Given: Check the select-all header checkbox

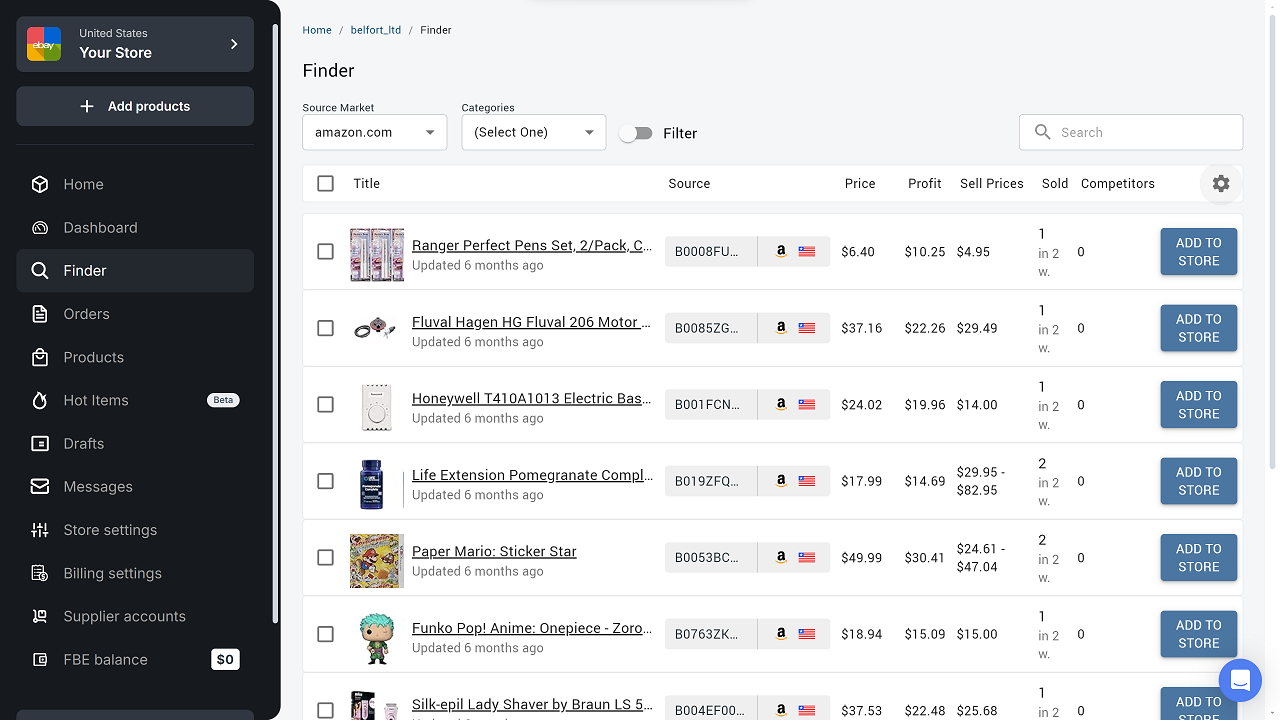Looking at the screenshot, I should [325, 184].
